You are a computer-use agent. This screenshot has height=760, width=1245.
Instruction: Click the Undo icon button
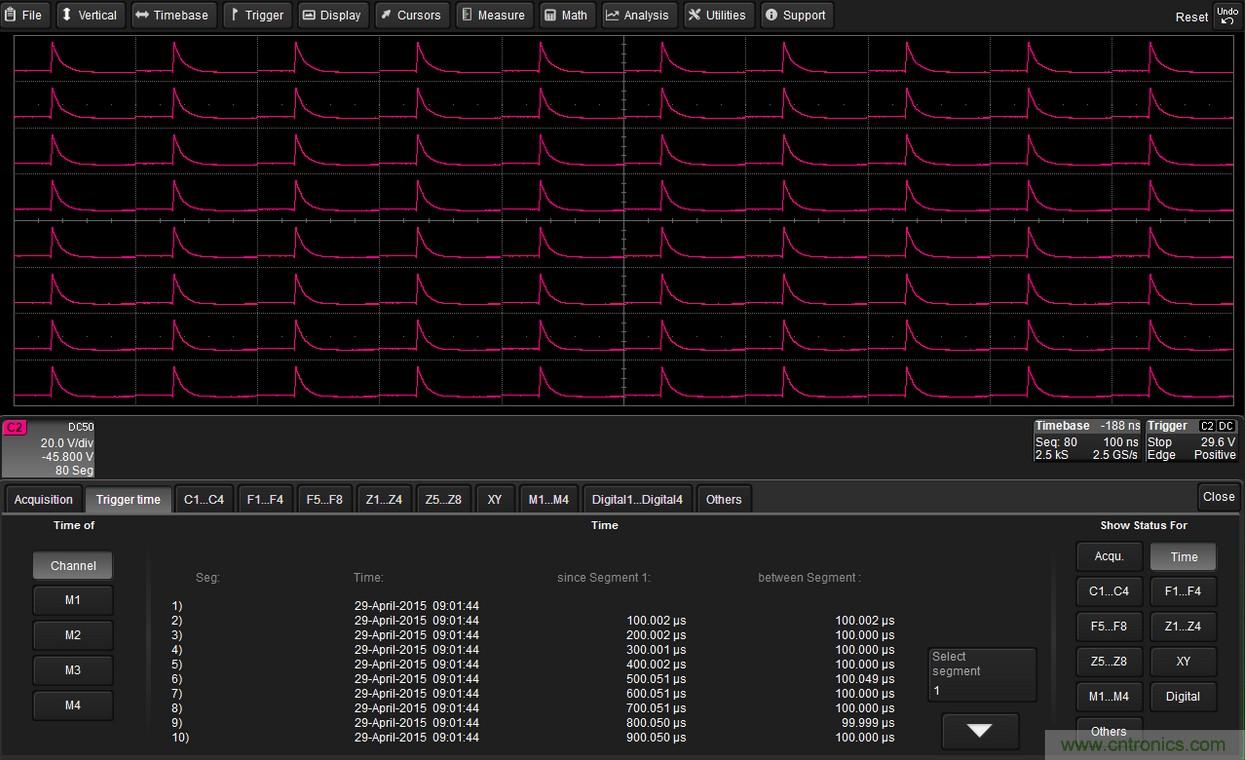click(1226, 15)
